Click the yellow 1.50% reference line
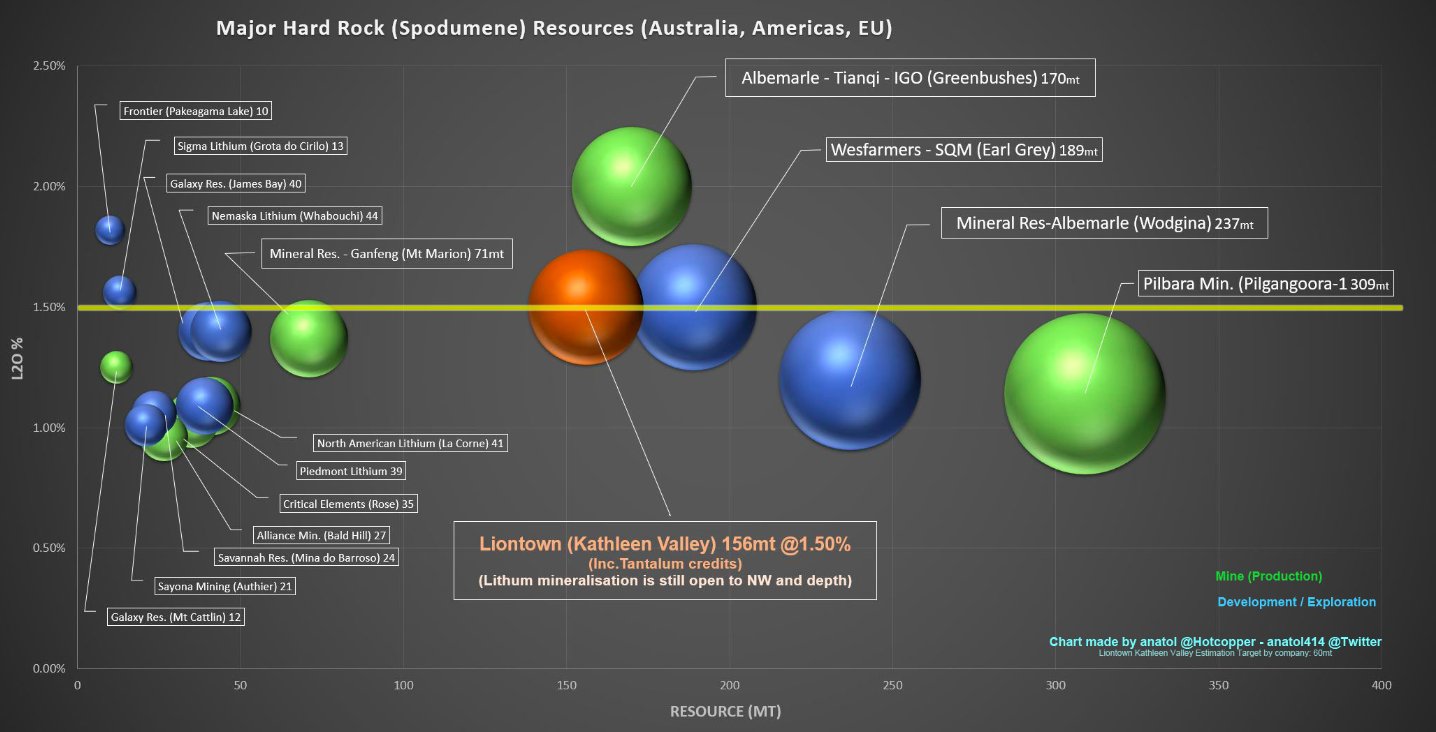1436x732 pixels. coord(740,307)
